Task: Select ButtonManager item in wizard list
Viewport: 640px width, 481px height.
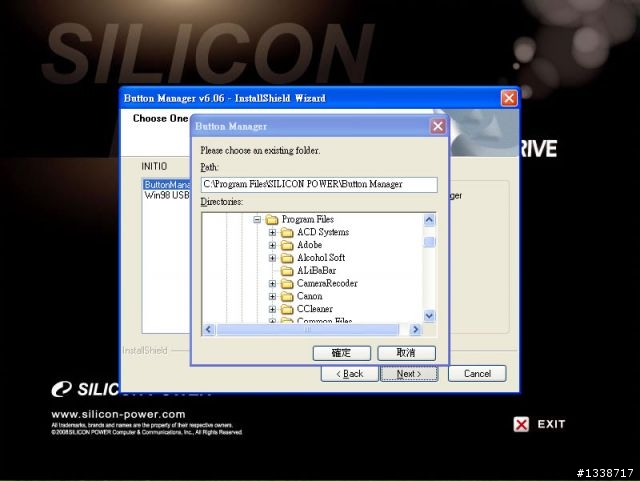Action: 167,185
